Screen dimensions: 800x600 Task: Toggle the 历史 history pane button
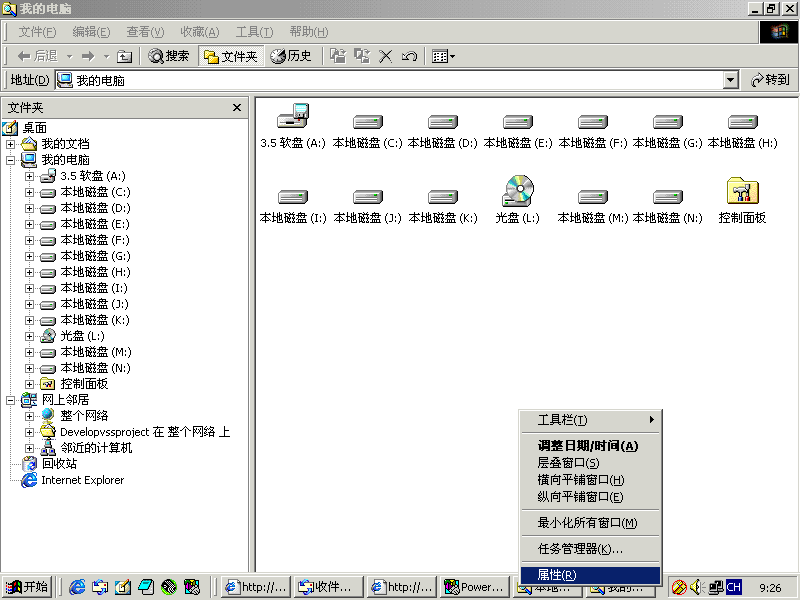(x=291, y=56)
